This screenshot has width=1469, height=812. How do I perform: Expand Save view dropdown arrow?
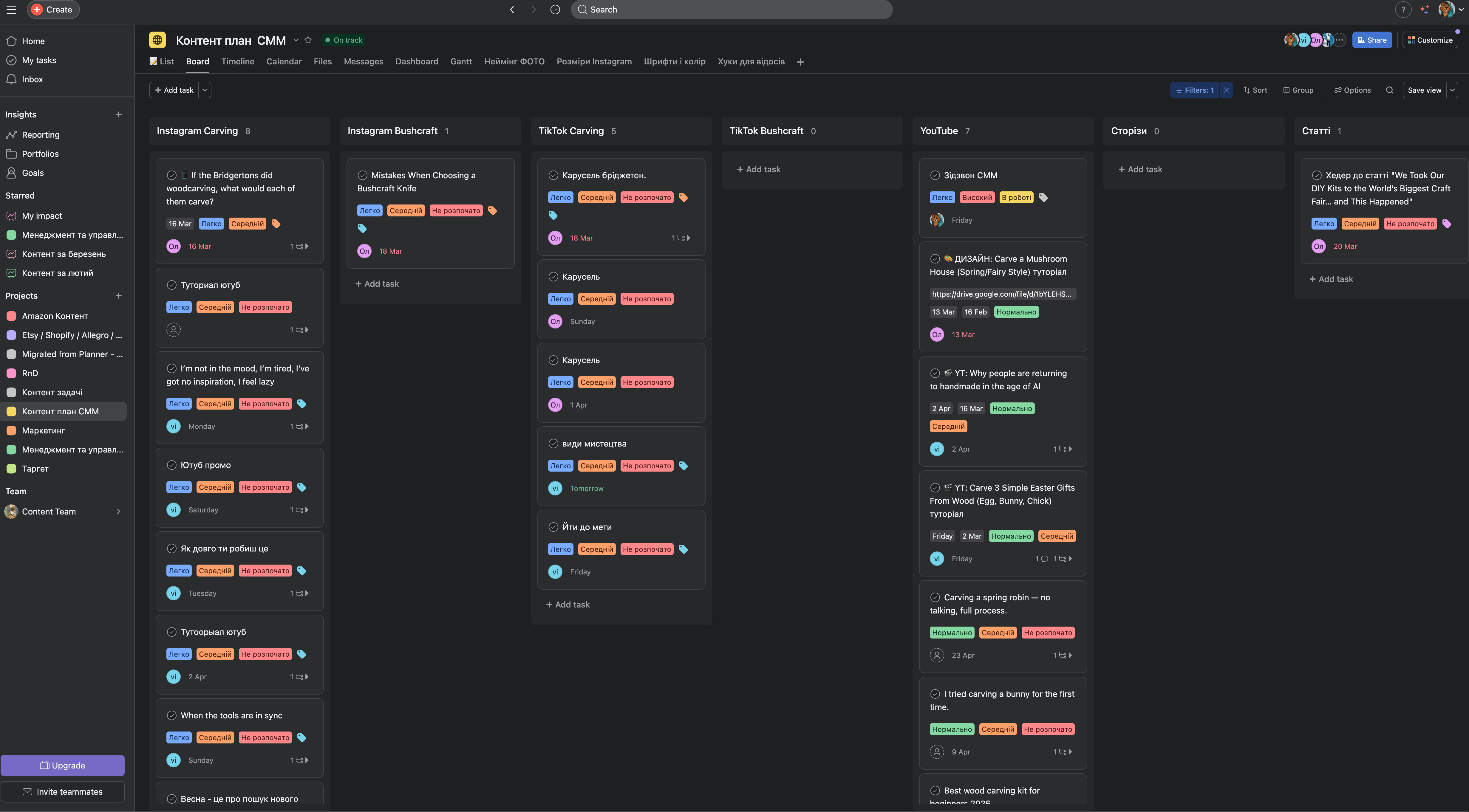[1453, 90]
